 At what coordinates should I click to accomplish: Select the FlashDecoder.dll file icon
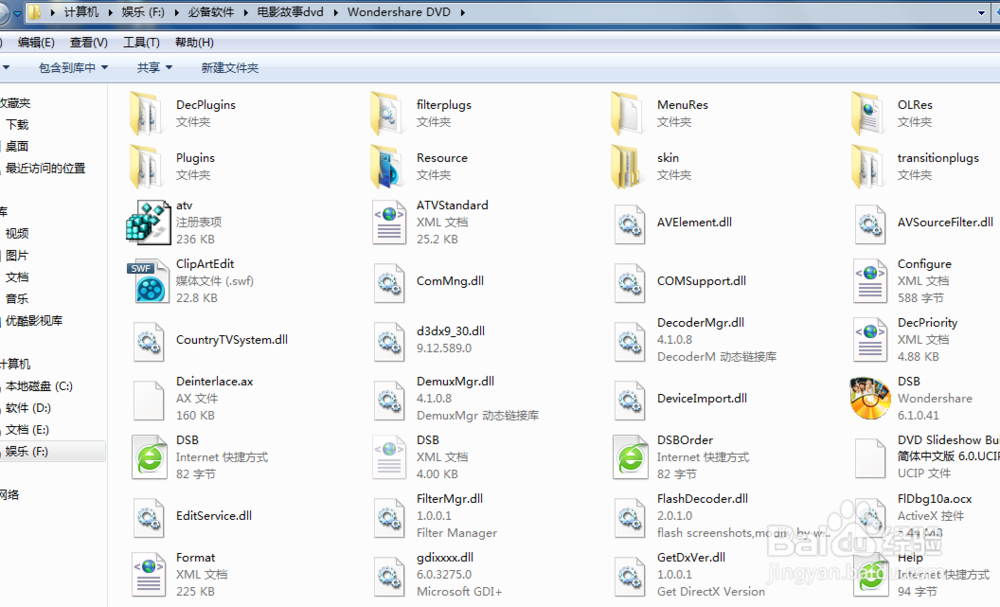[x=629, y=517]
